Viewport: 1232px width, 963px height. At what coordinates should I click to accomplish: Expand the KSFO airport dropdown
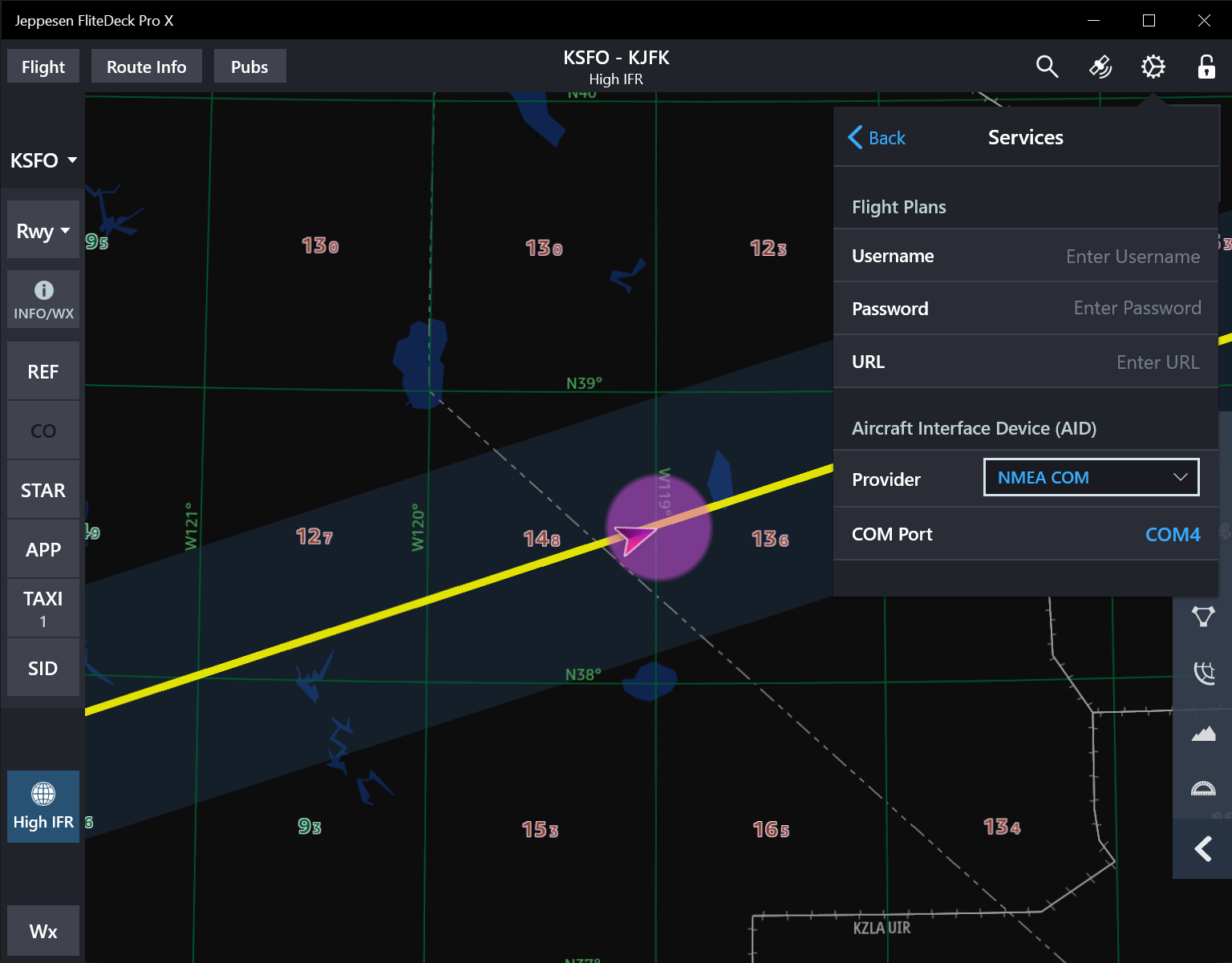(43, 160)
